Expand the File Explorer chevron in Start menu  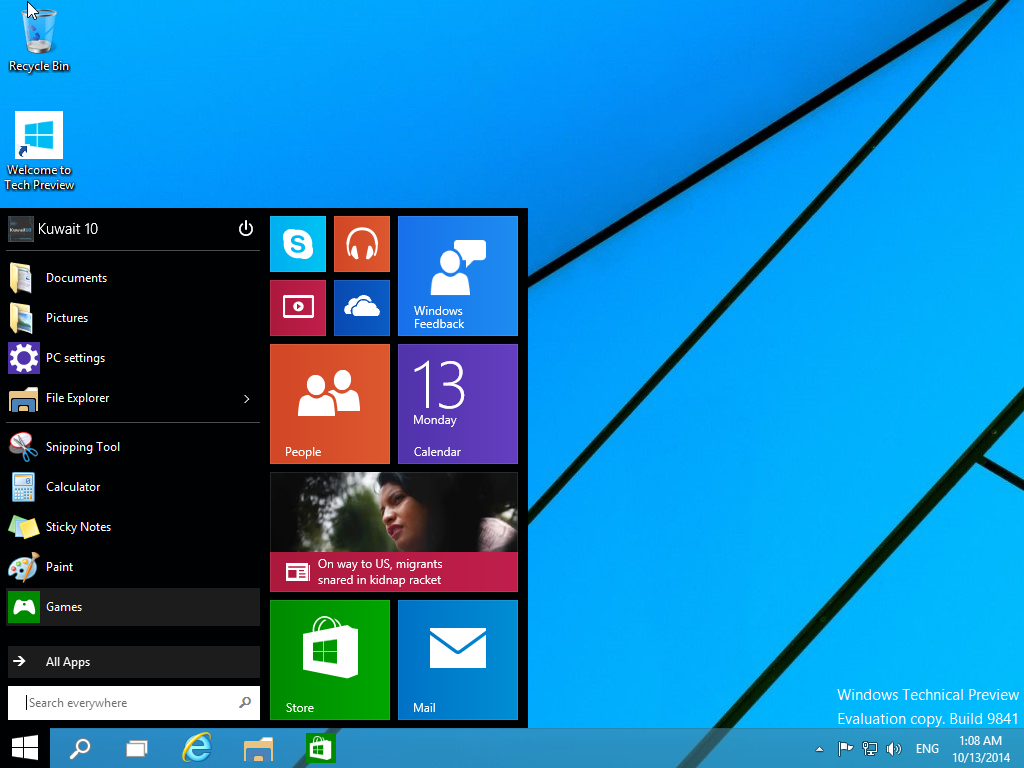pyautogui.click(x=246, y=398)
